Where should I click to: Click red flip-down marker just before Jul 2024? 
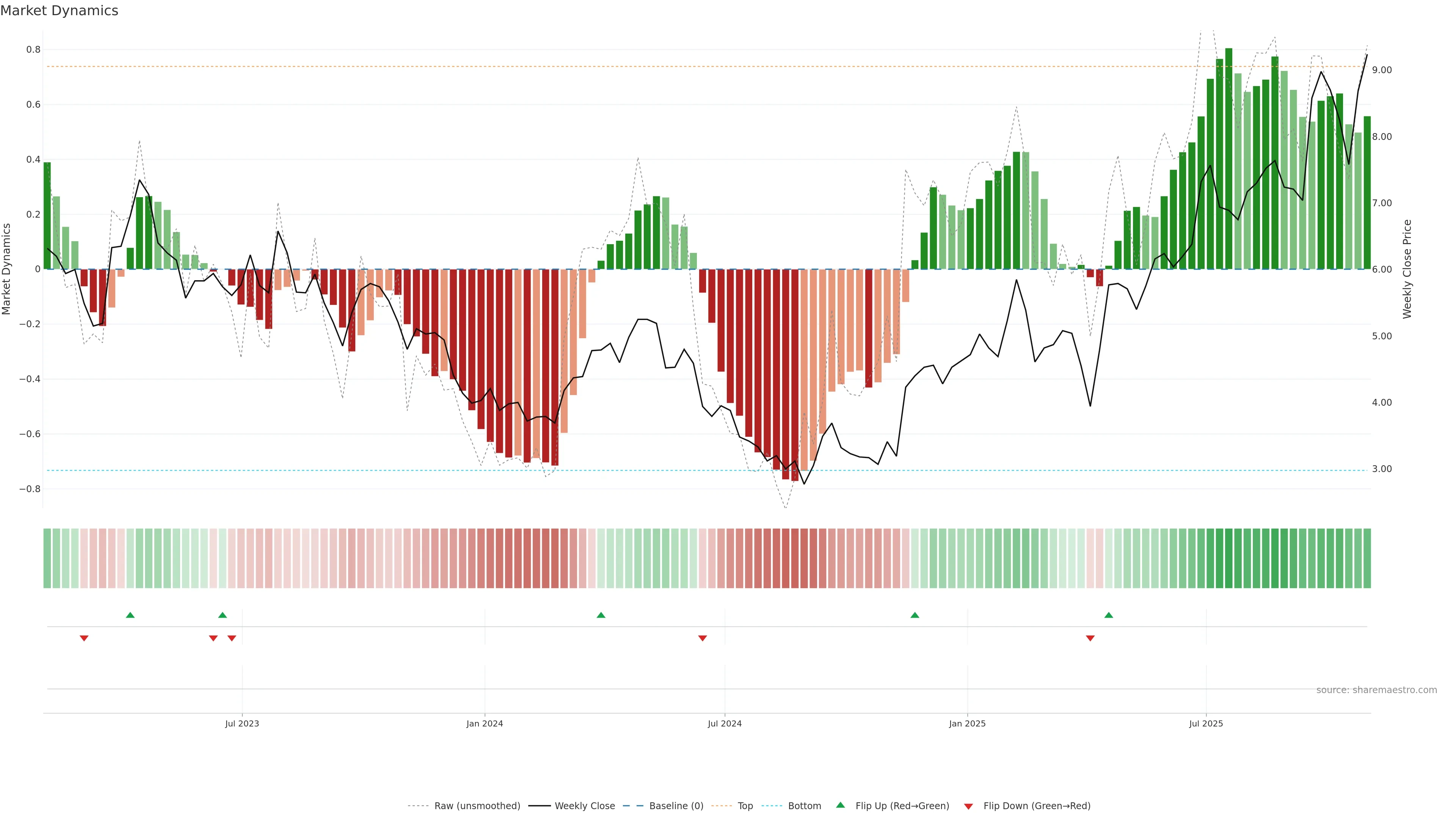703,638
